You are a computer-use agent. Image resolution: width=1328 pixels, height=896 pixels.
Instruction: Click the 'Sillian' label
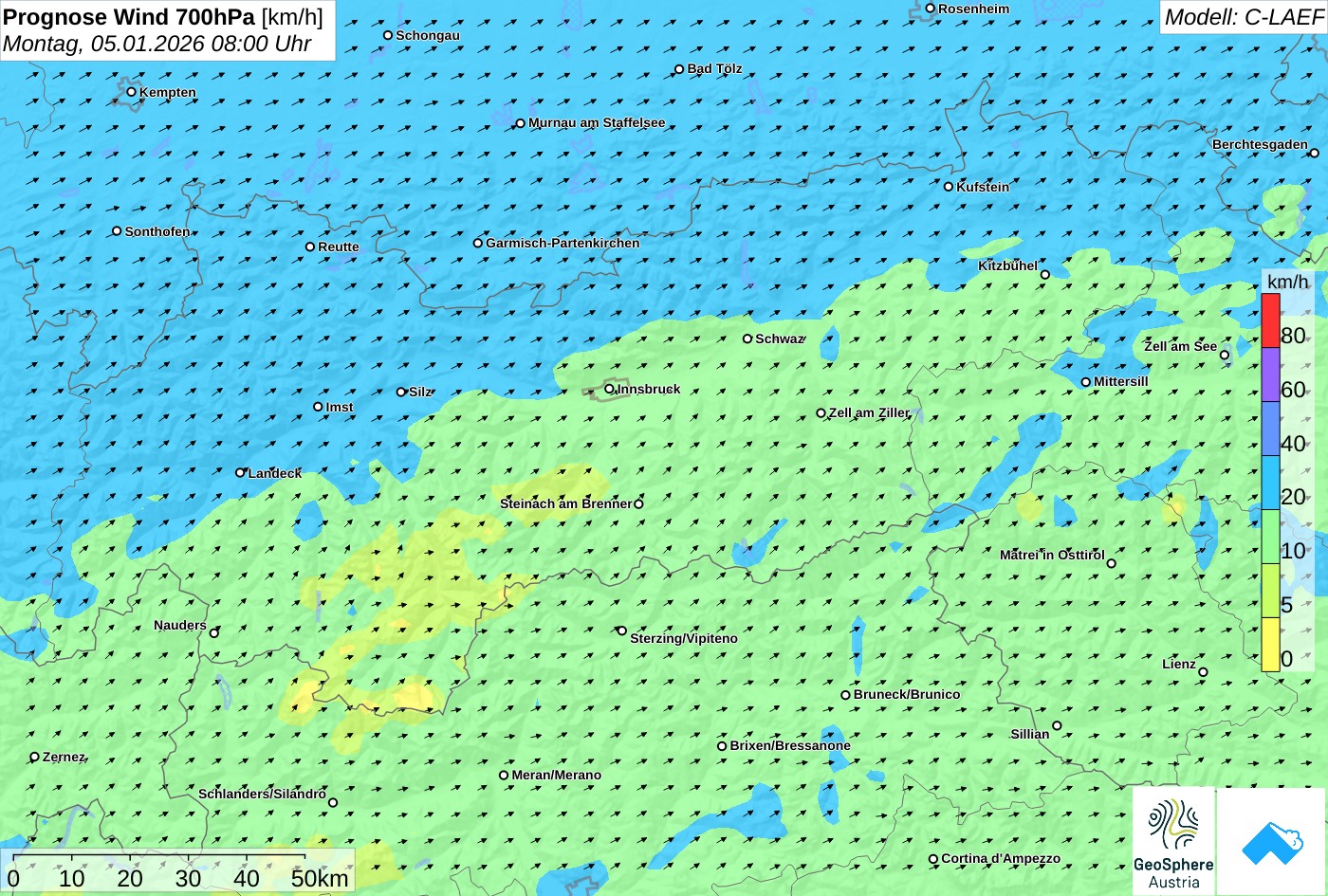(x=1030, y=734)
